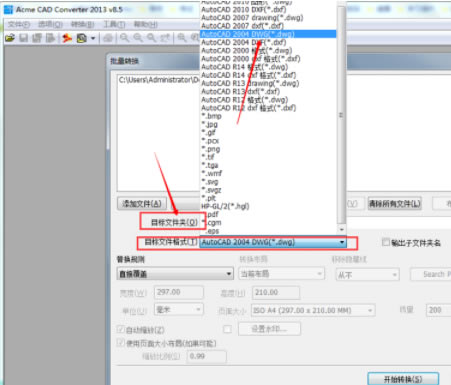Choose AutoCAD R14 格式(*.dwg) option

tap(268, 67)
